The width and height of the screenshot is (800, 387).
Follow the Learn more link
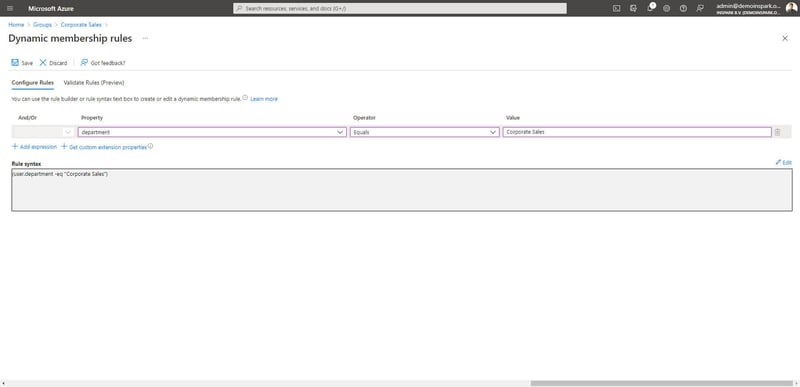264,99
